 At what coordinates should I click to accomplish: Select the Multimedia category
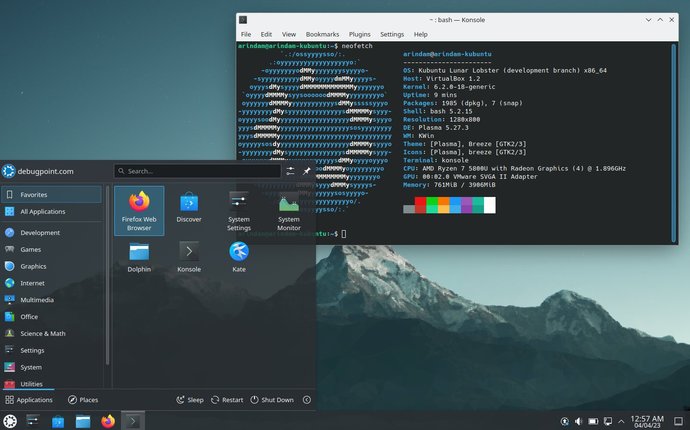[x=51, y=300]
